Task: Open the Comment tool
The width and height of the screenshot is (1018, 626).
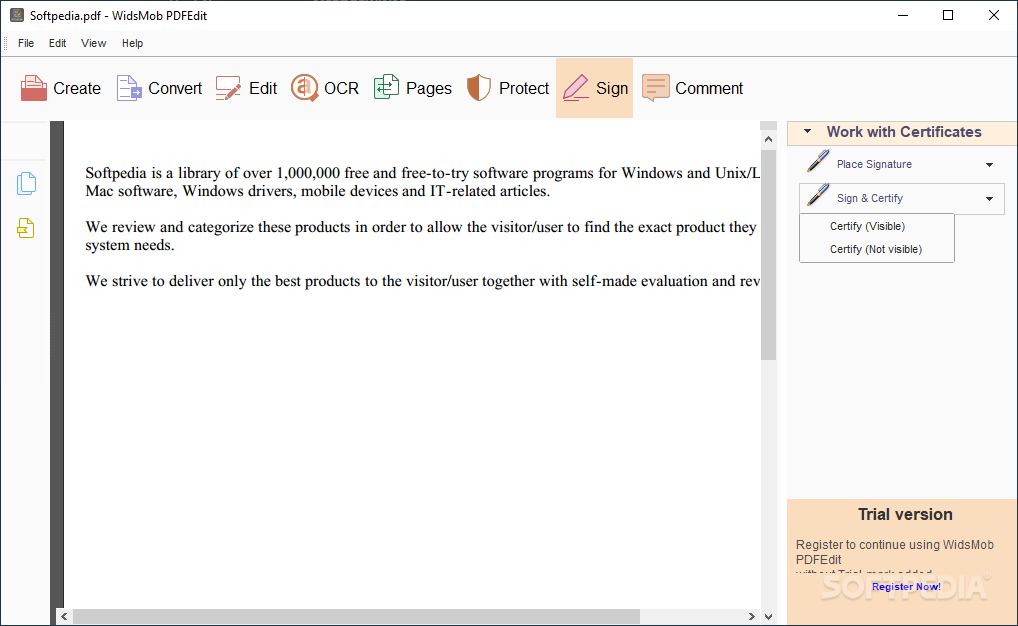Action: 692,88
